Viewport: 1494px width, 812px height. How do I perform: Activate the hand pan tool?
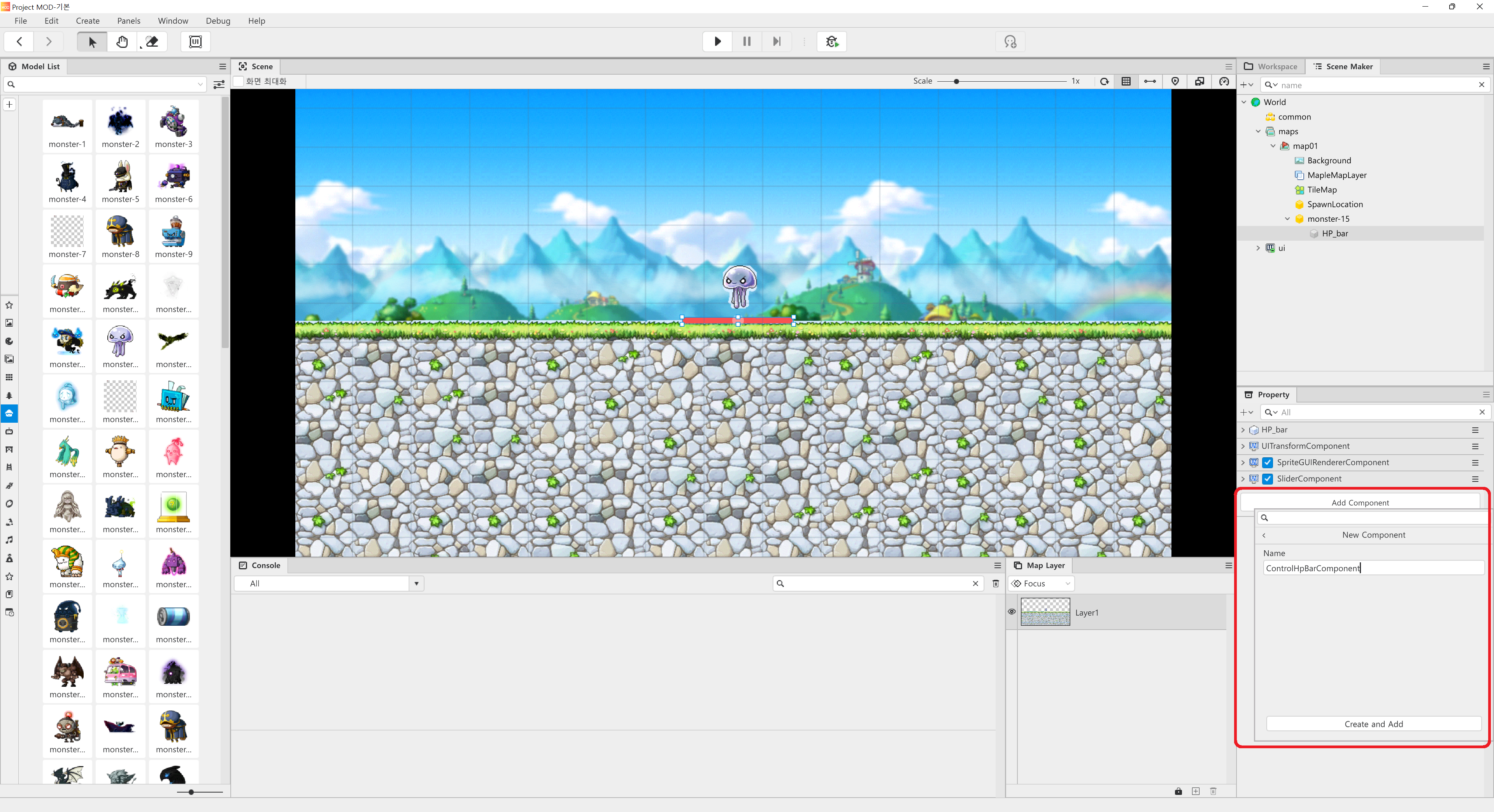(122, 42)
